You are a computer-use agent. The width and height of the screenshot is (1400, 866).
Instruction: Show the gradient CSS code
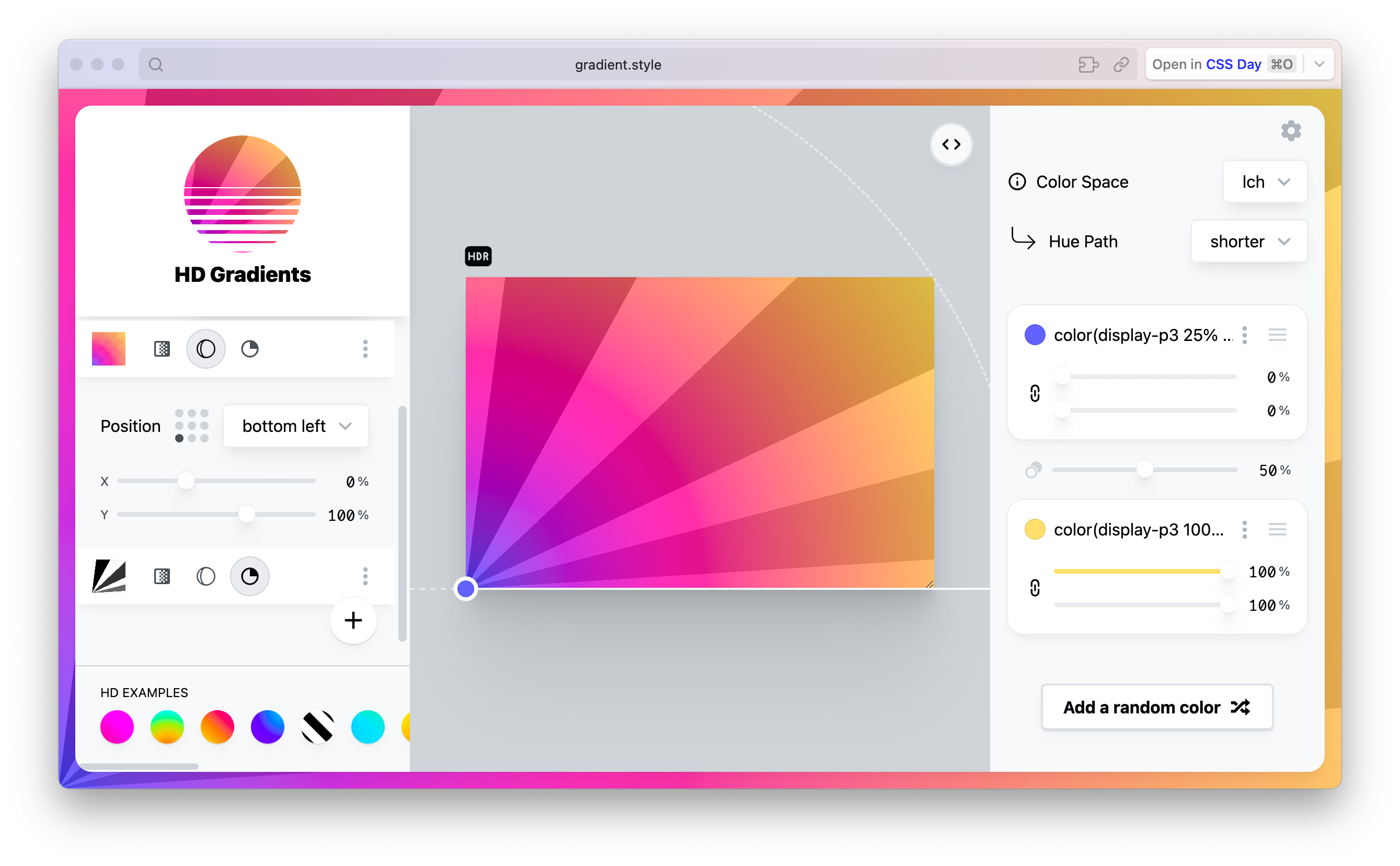tap(950, 144)
